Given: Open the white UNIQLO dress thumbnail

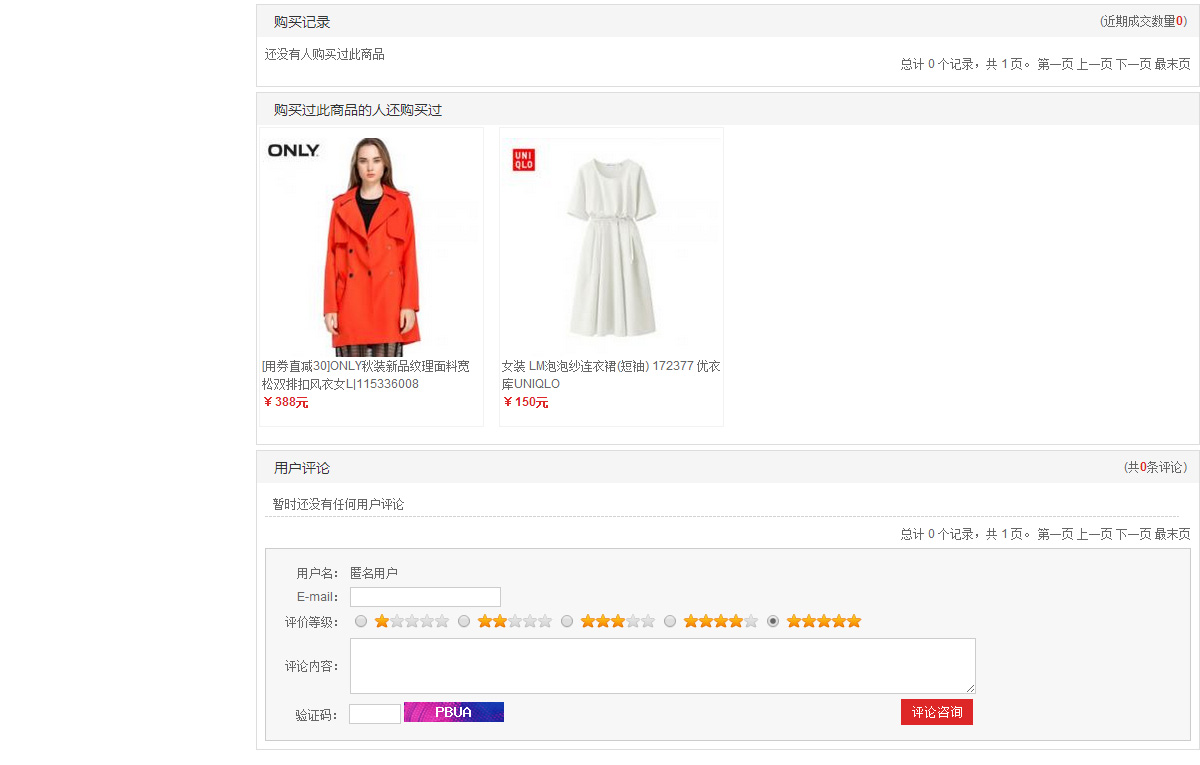Looking at the screenshot, I should point(611,247).
